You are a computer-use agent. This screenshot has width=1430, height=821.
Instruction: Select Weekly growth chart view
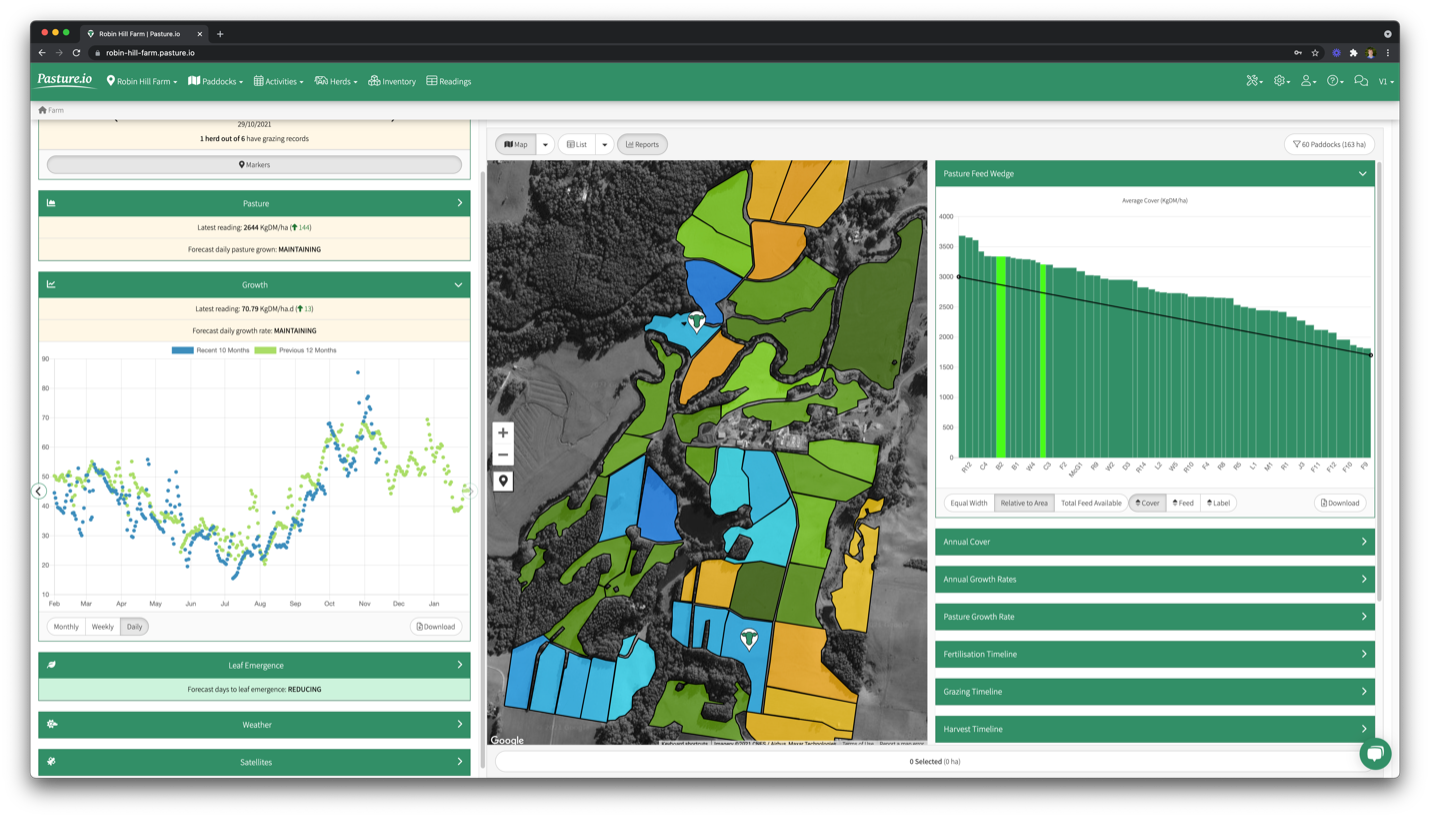(102, 627)
